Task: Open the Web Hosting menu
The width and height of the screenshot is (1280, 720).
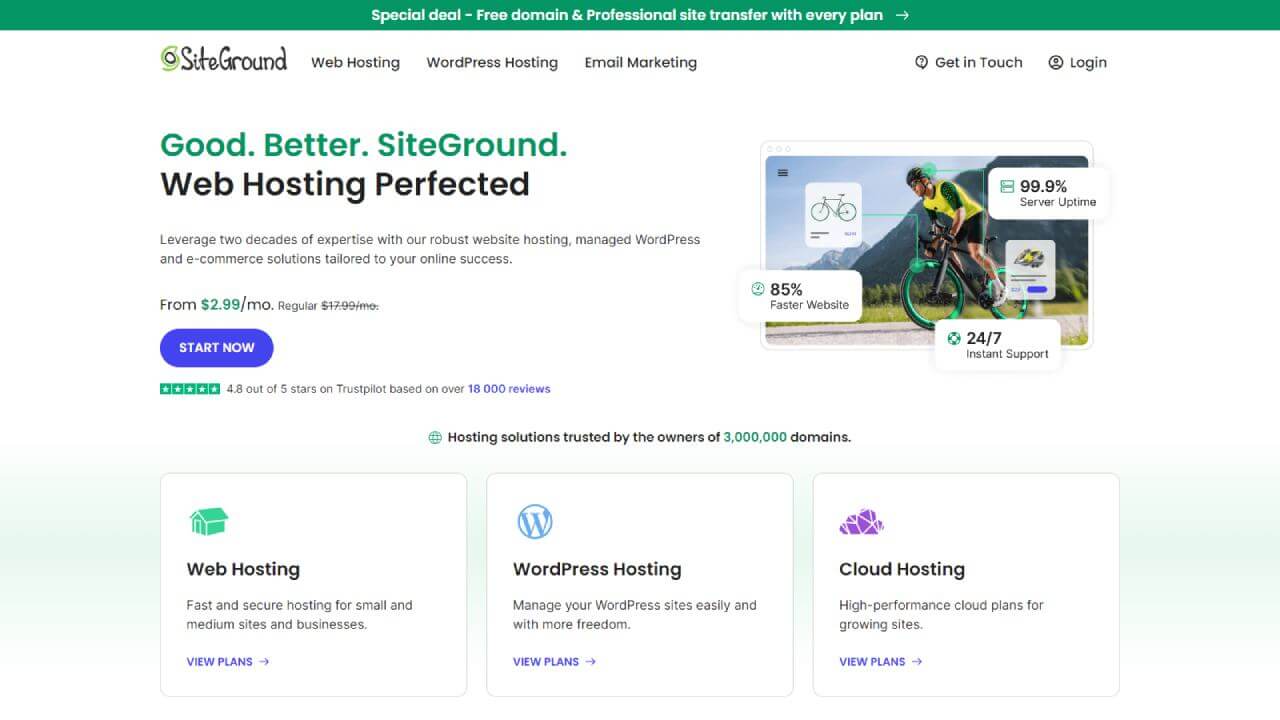Action: (355, 62)
